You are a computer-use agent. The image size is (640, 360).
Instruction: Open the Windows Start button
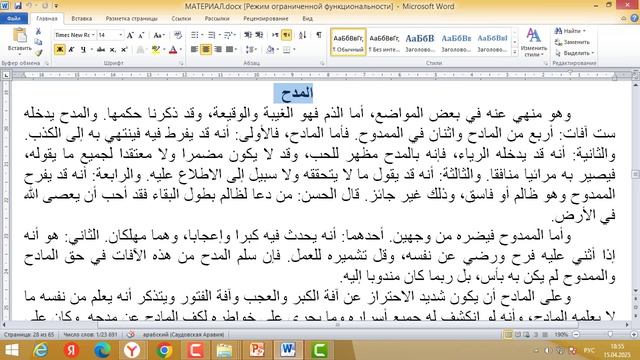click(x=11, y=350)
